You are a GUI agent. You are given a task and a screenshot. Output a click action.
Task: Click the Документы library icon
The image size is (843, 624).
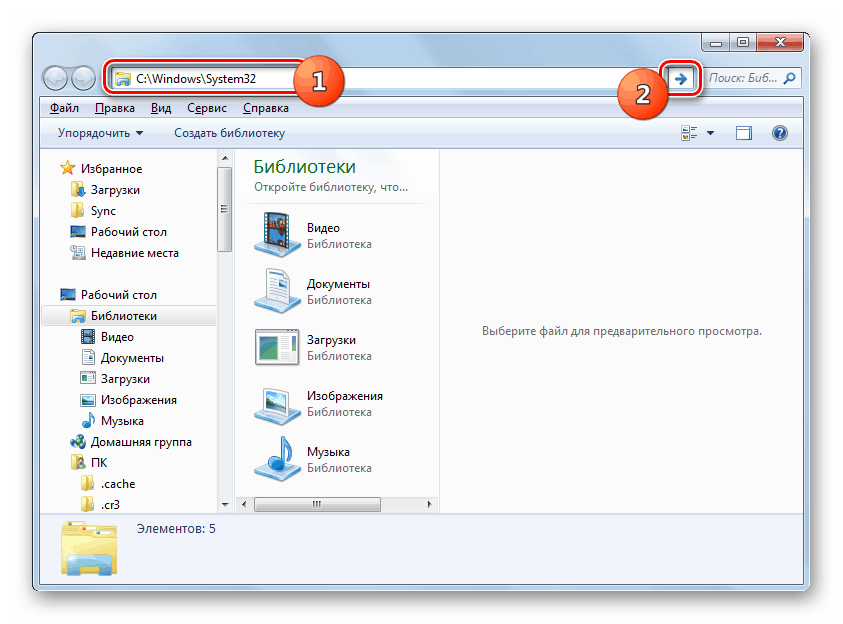[x=277, y=291]
